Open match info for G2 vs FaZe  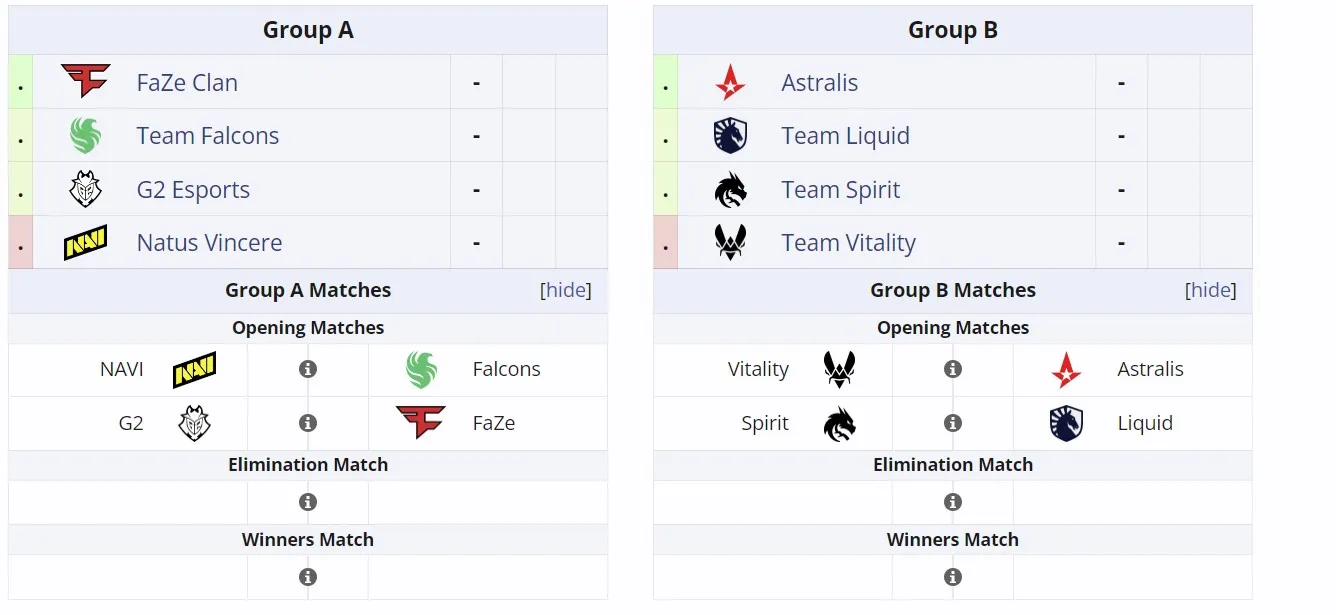click(x=308, y=423)
